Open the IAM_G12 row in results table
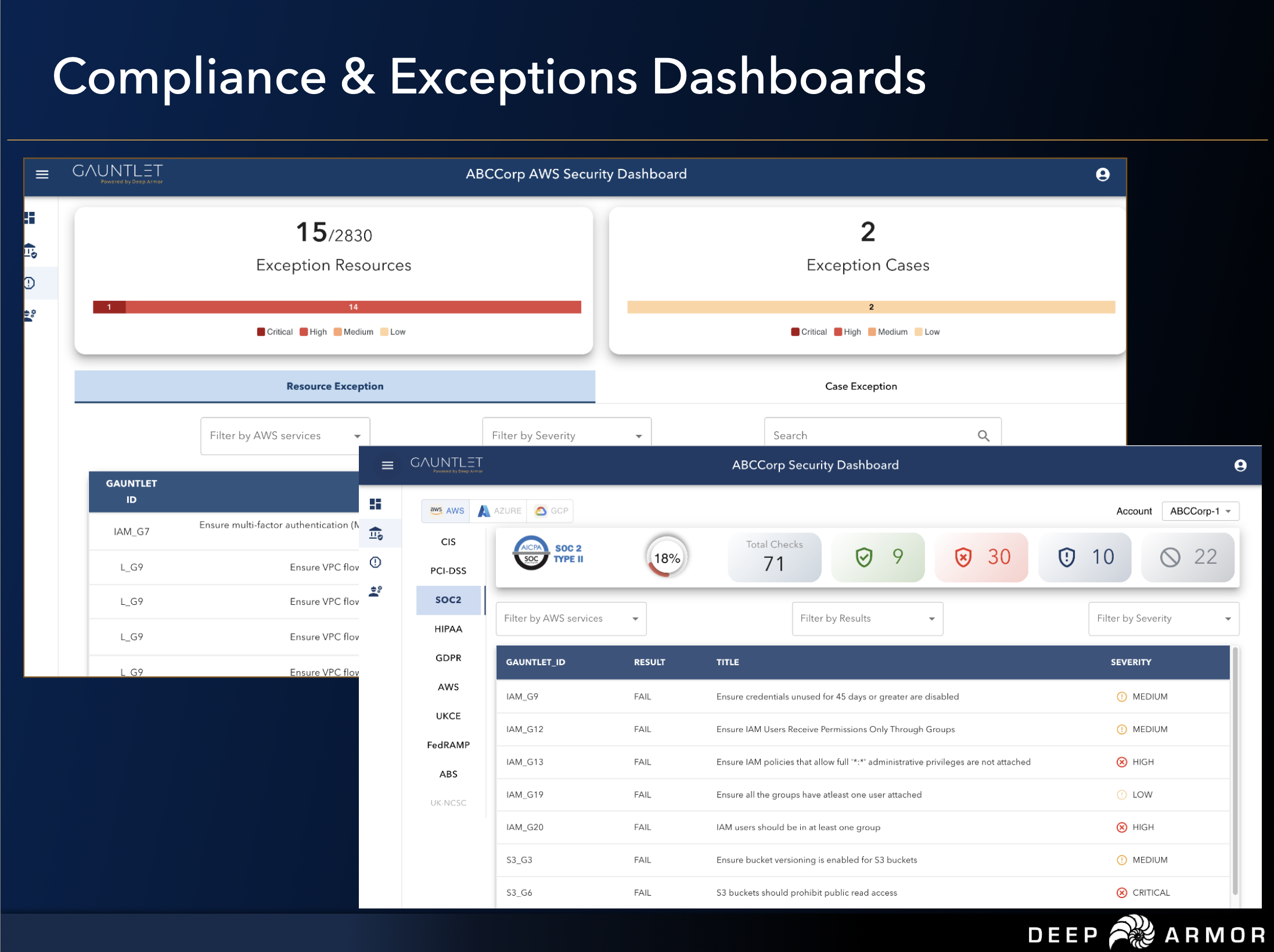 [x=863, y=730]
